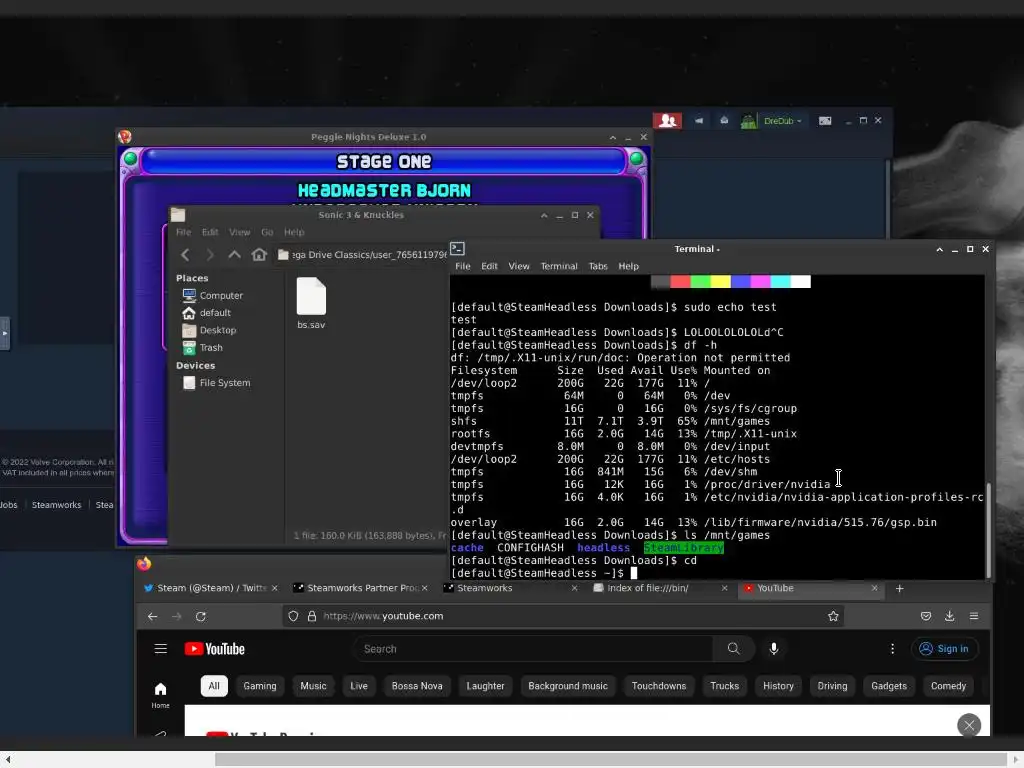The width and height of the screenshot is (1024, 768).
Task: Open Firefox hamburger menu
Action: [x=974, y=616]
